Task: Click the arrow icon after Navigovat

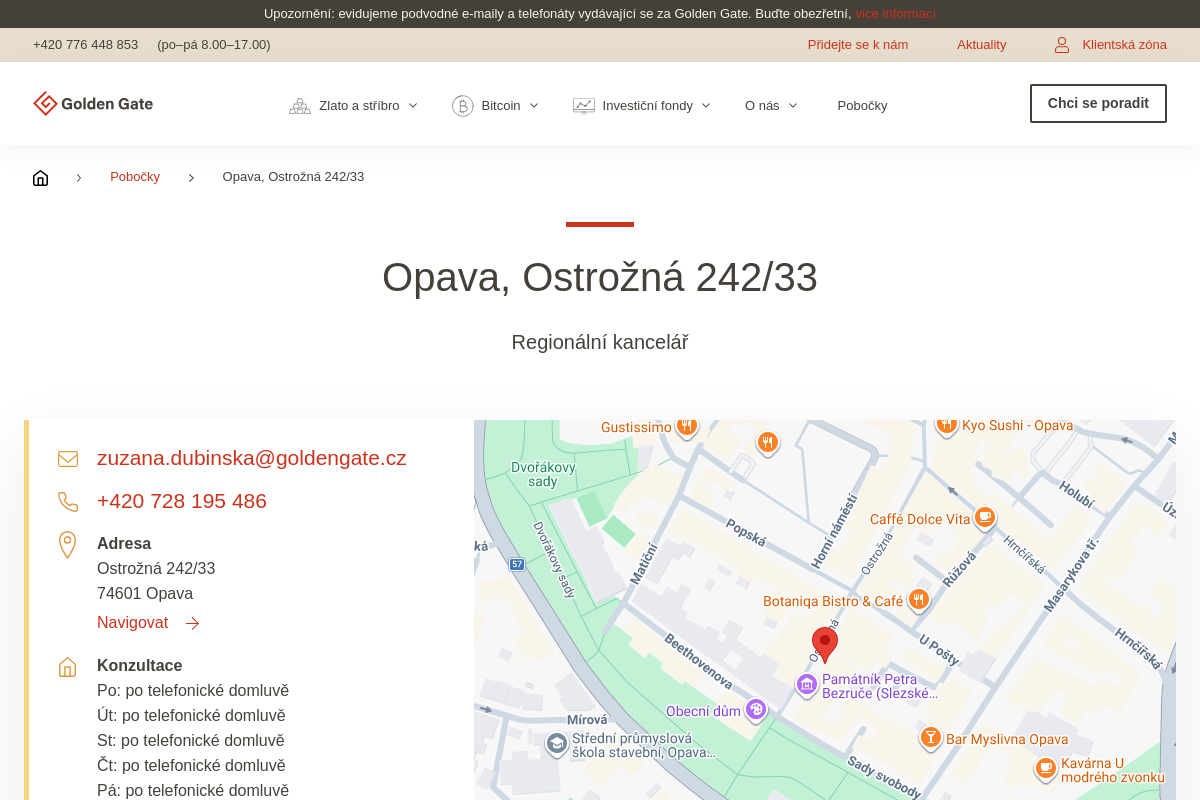Action: pyautogui.click(x=193, y=623)
